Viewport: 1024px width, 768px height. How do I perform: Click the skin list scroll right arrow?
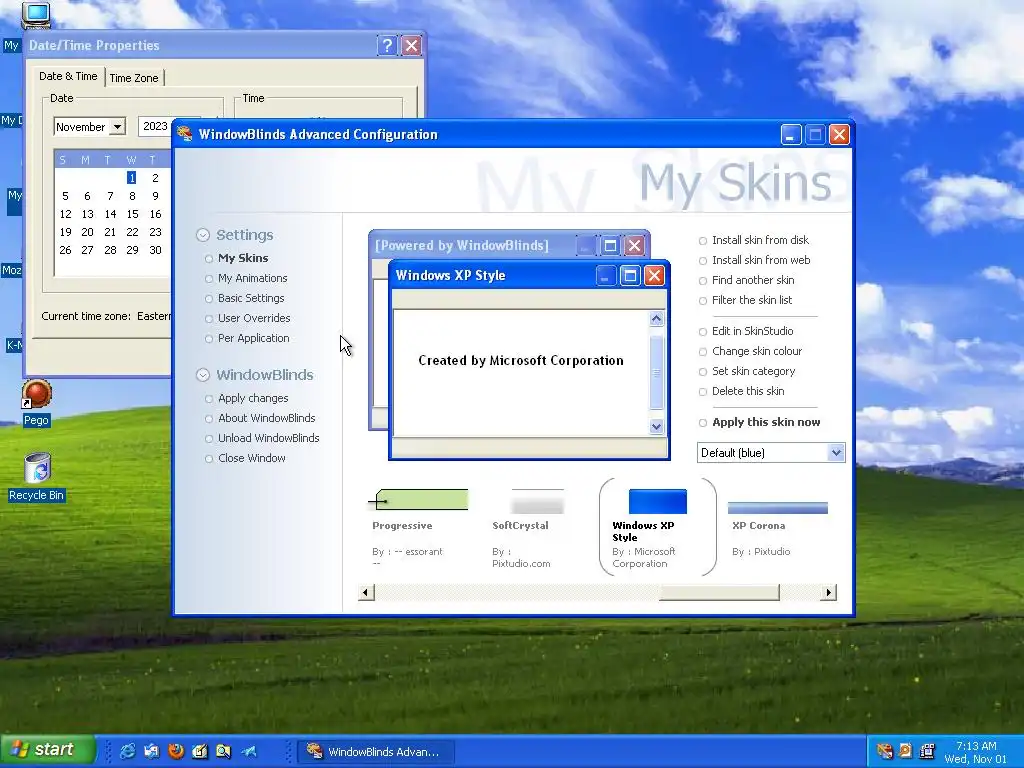(x=828, y=592)
